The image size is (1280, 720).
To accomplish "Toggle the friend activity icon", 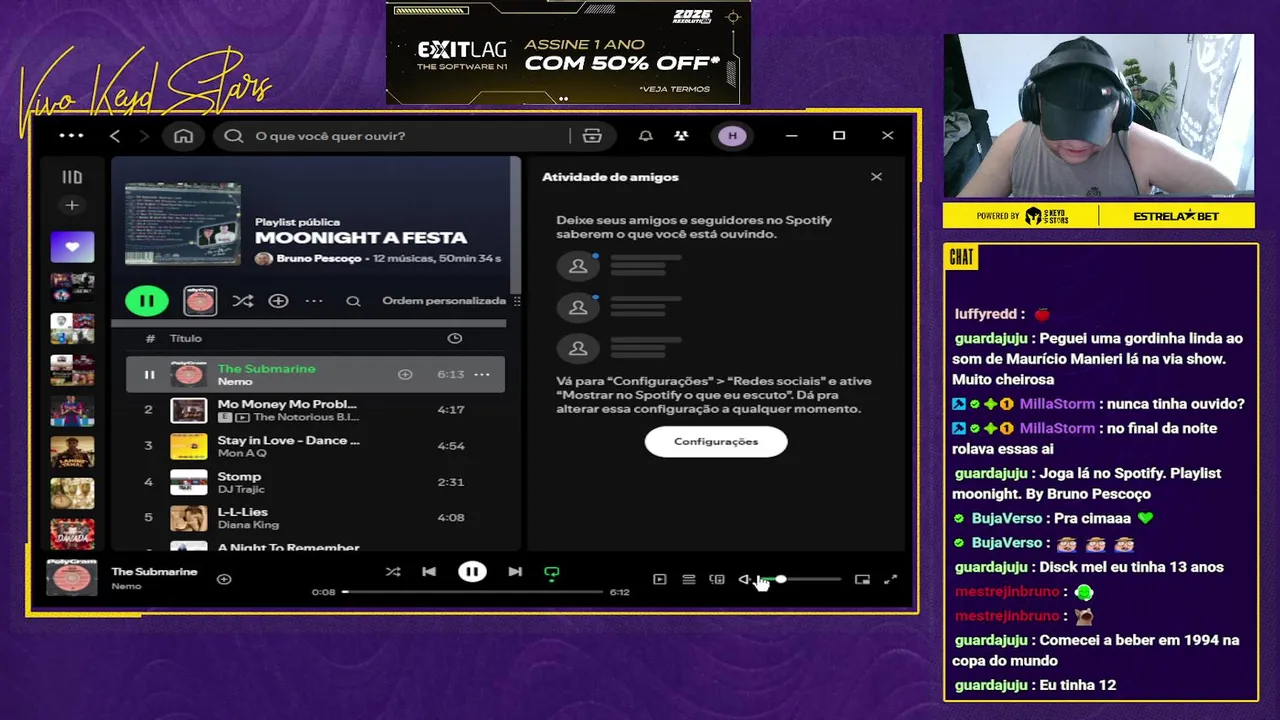I will 681,136.
